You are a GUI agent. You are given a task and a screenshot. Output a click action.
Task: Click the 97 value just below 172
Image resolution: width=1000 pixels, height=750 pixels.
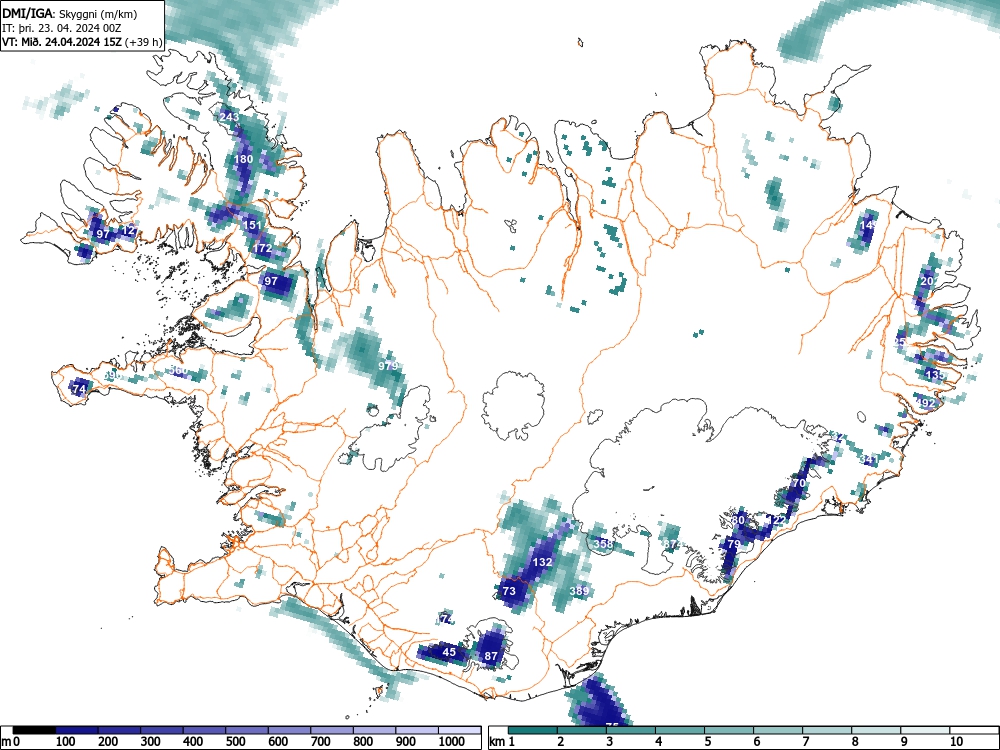click(271, 281)
